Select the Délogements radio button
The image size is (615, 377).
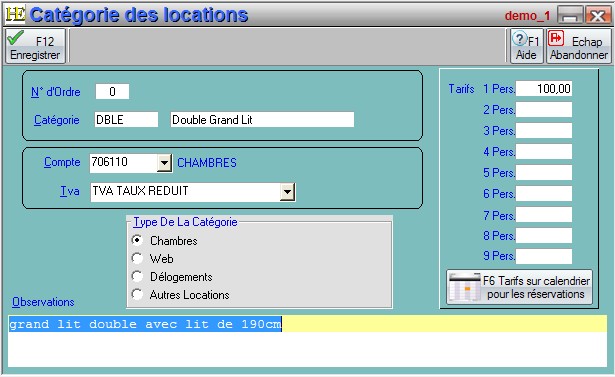pyautogui.click(x=137, y=276)
